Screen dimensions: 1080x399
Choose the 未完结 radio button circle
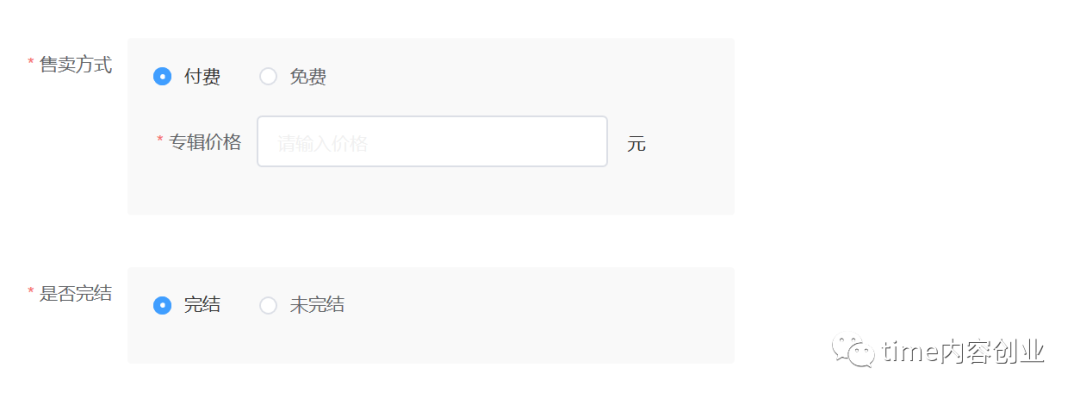point(268,305)
